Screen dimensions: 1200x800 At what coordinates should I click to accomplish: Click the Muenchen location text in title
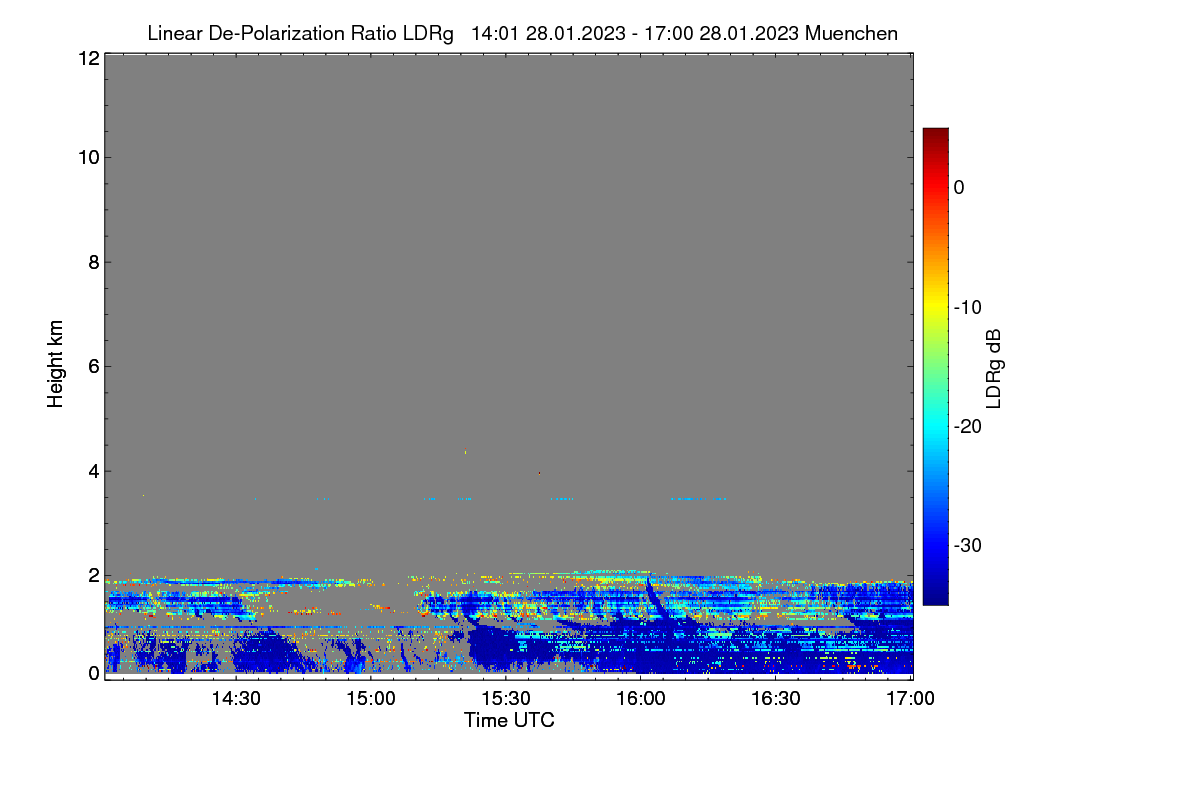pos(851,34)
